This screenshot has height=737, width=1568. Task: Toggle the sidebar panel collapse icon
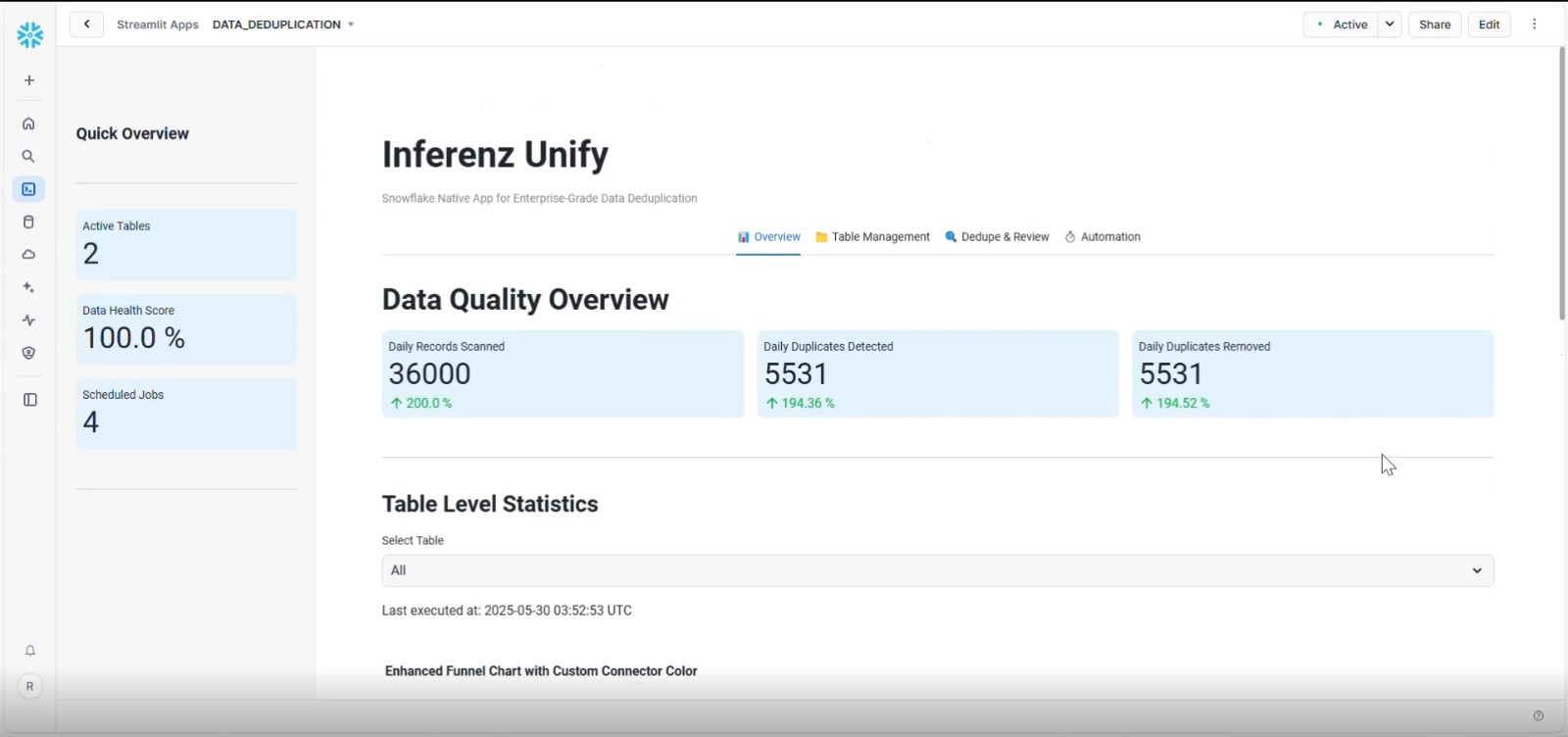tap(30, 400)
